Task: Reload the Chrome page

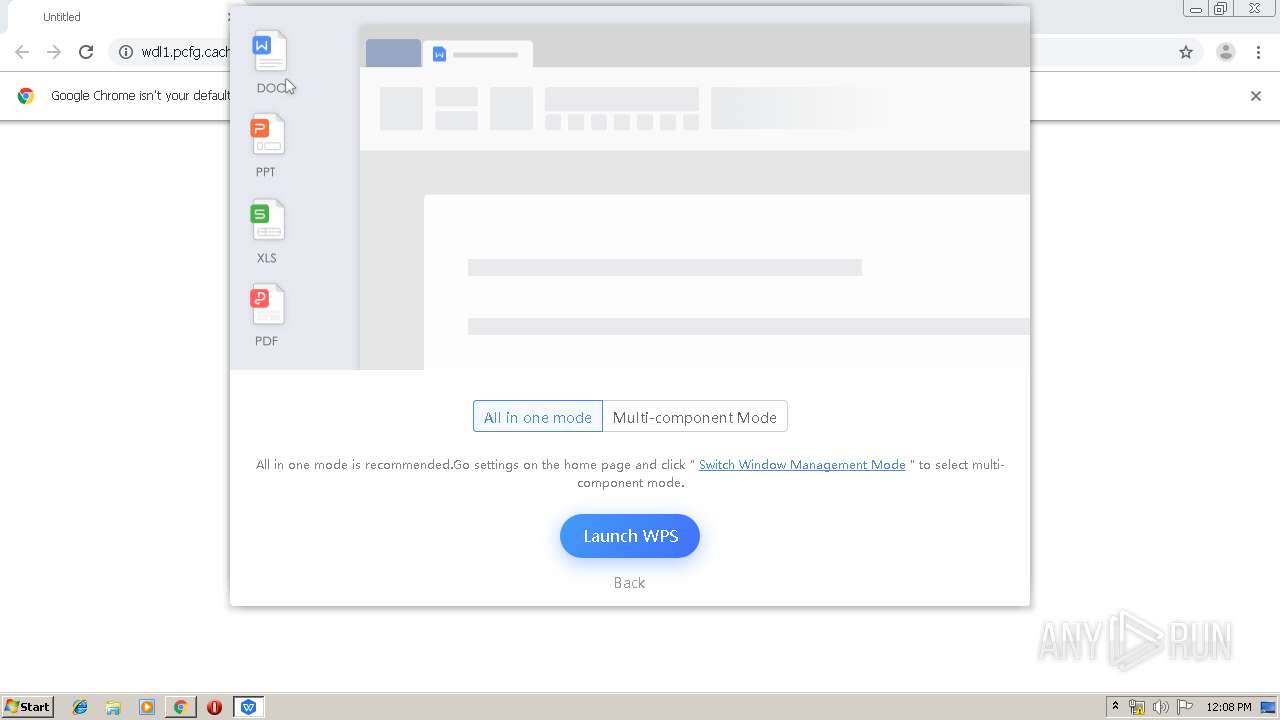Action: (86, 52)
